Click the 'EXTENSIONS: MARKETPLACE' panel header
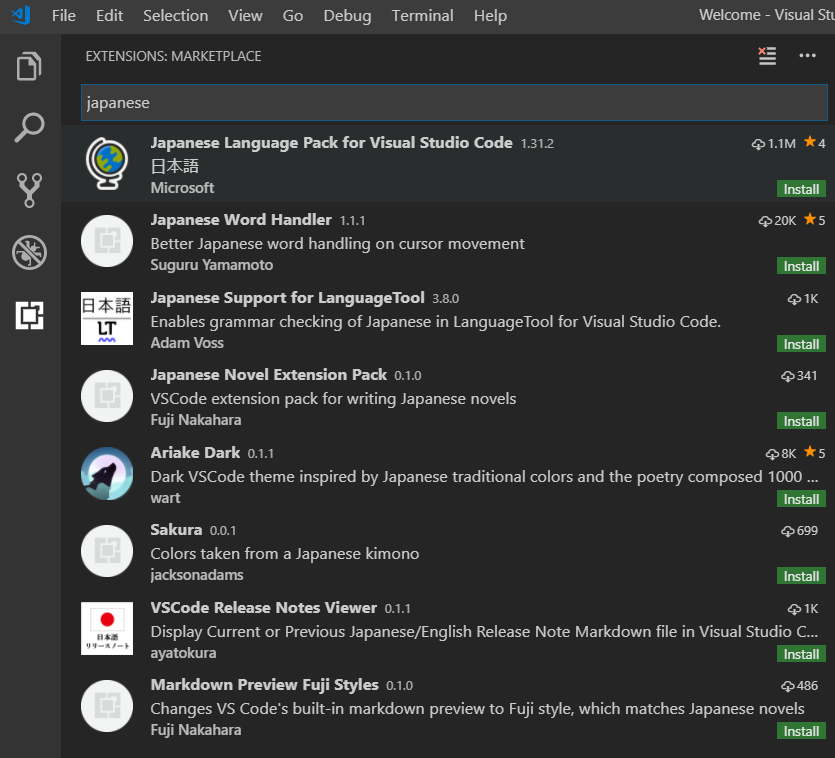835x758 pixels. (174, 56)
